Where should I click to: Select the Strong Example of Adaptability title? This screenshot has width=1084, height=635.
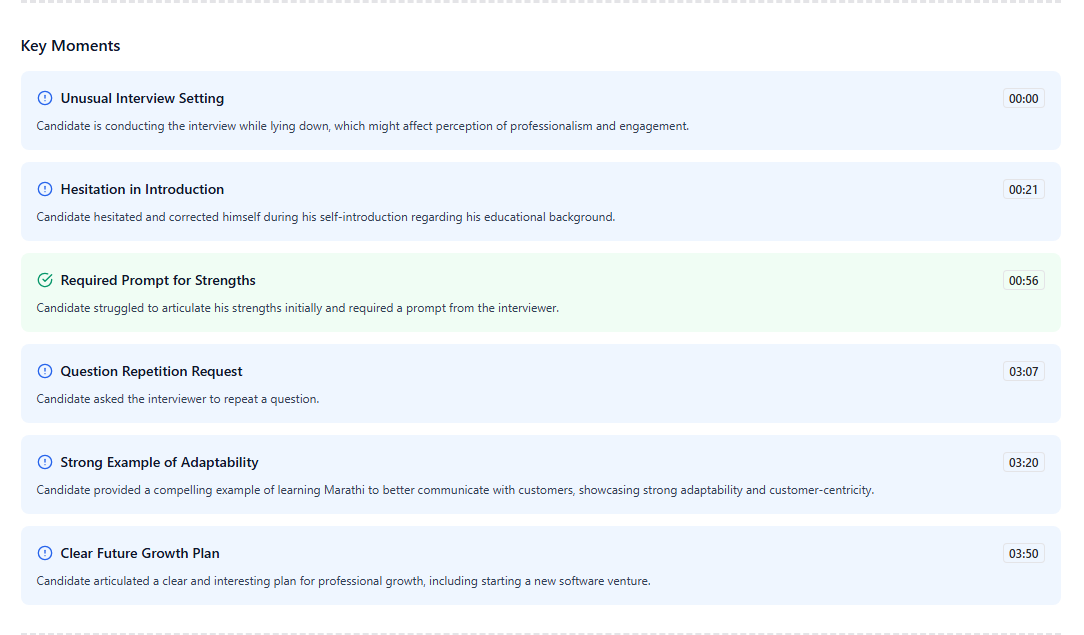coord(159,462)
